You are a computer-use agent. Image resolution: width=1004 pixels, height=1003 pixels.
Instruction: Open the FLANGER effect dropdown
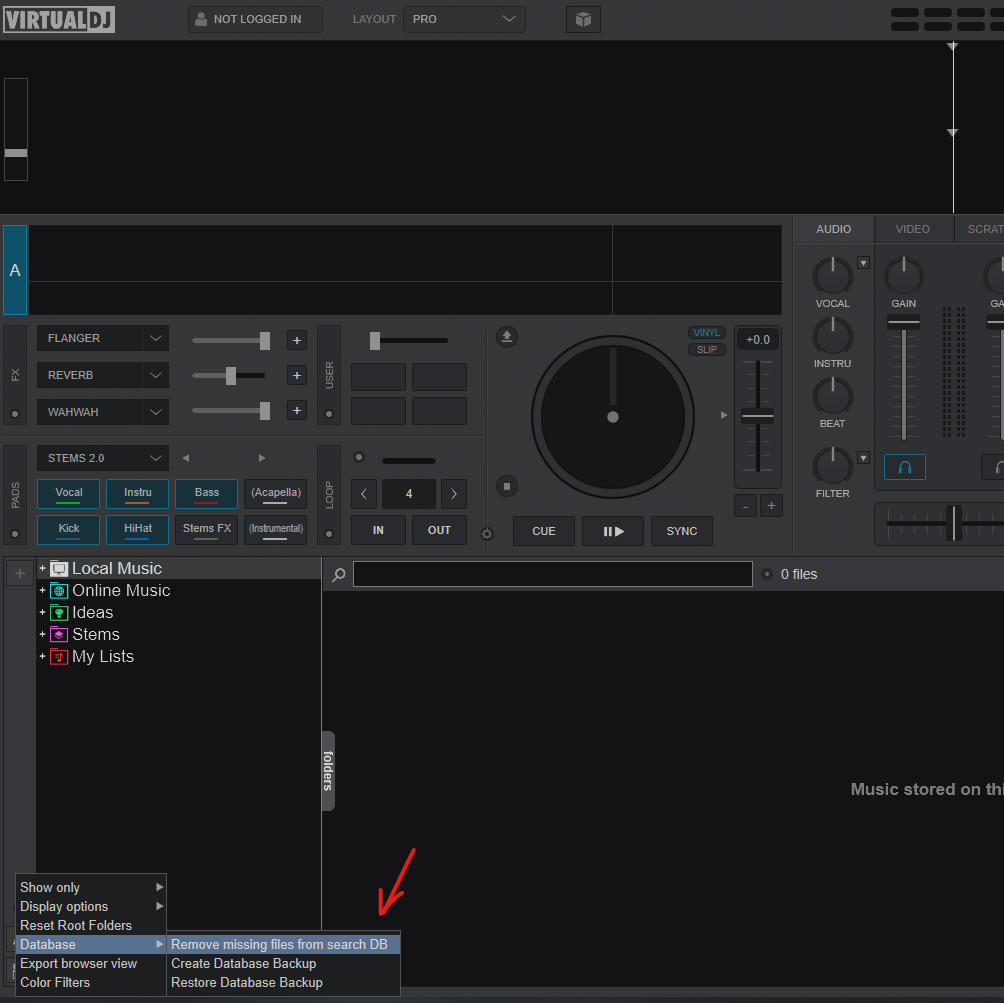click(x=103, y=338)
